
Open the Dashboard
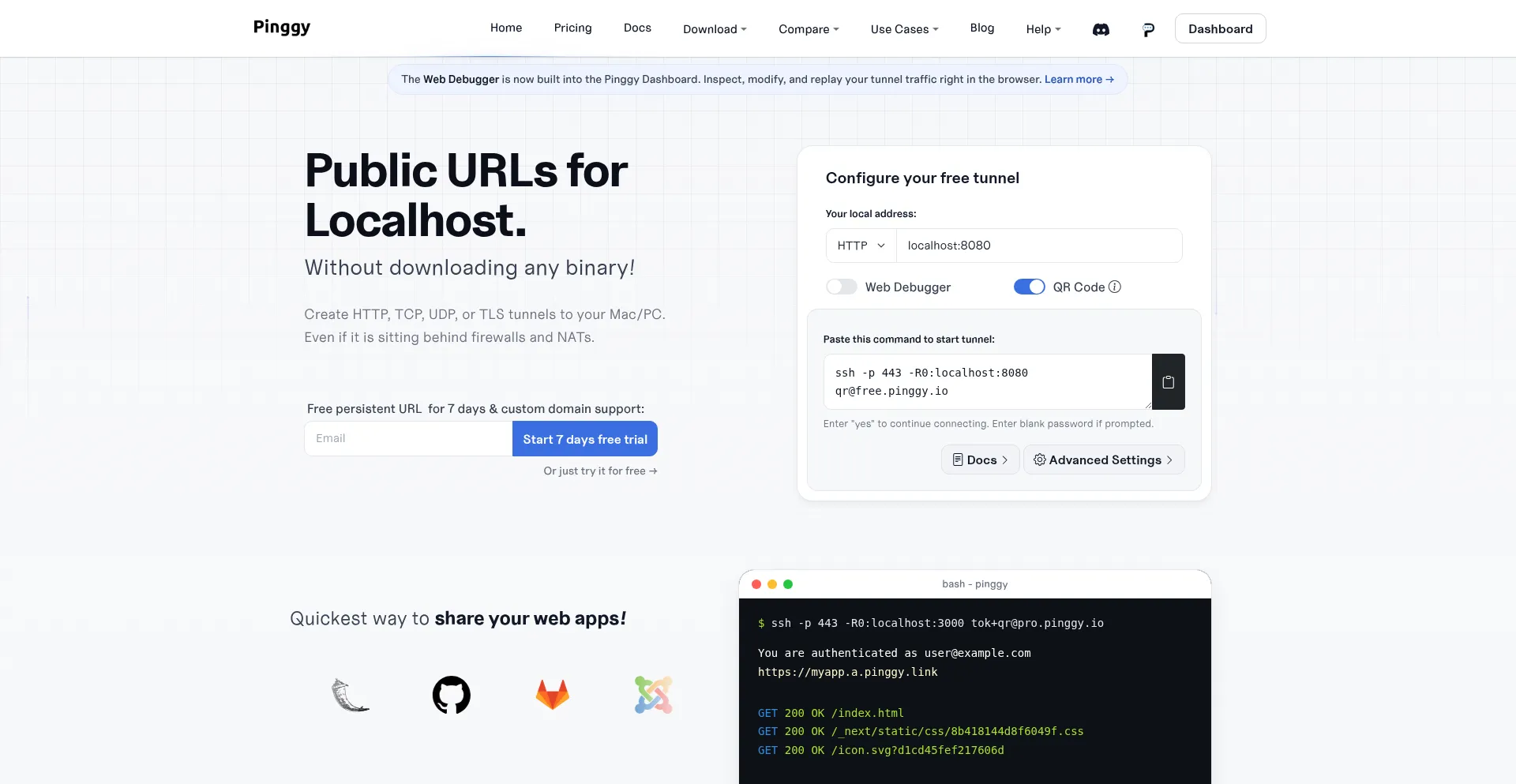tap(1221, 28)
